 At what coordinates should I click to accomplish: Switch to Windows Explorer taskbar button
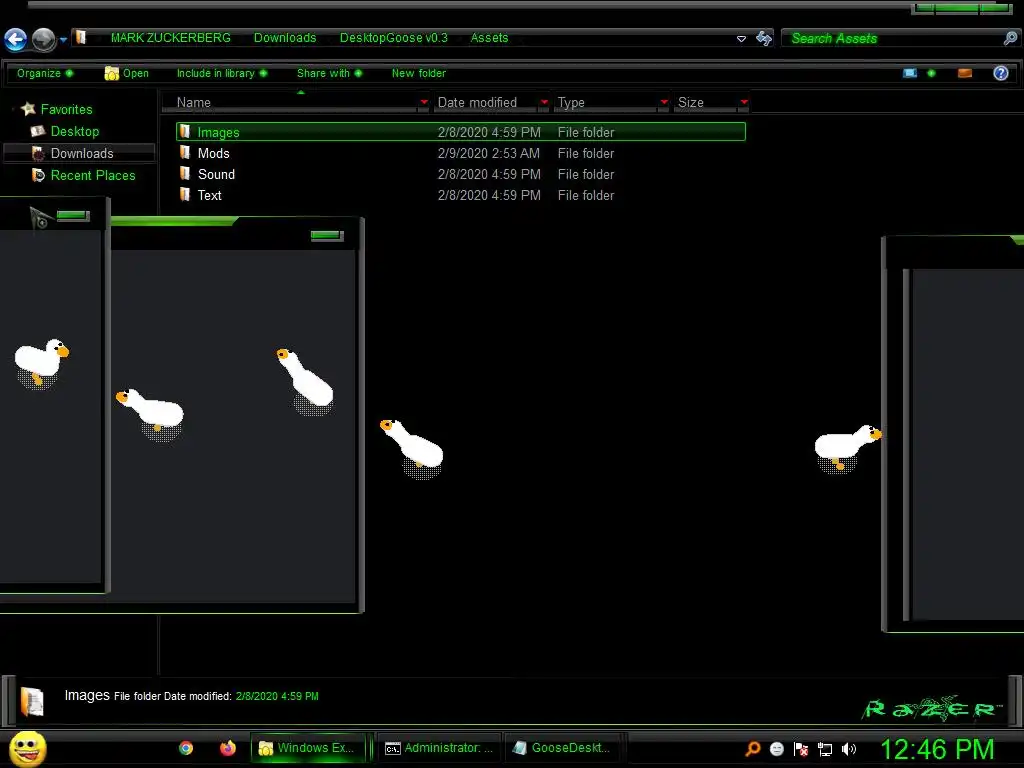308,748
